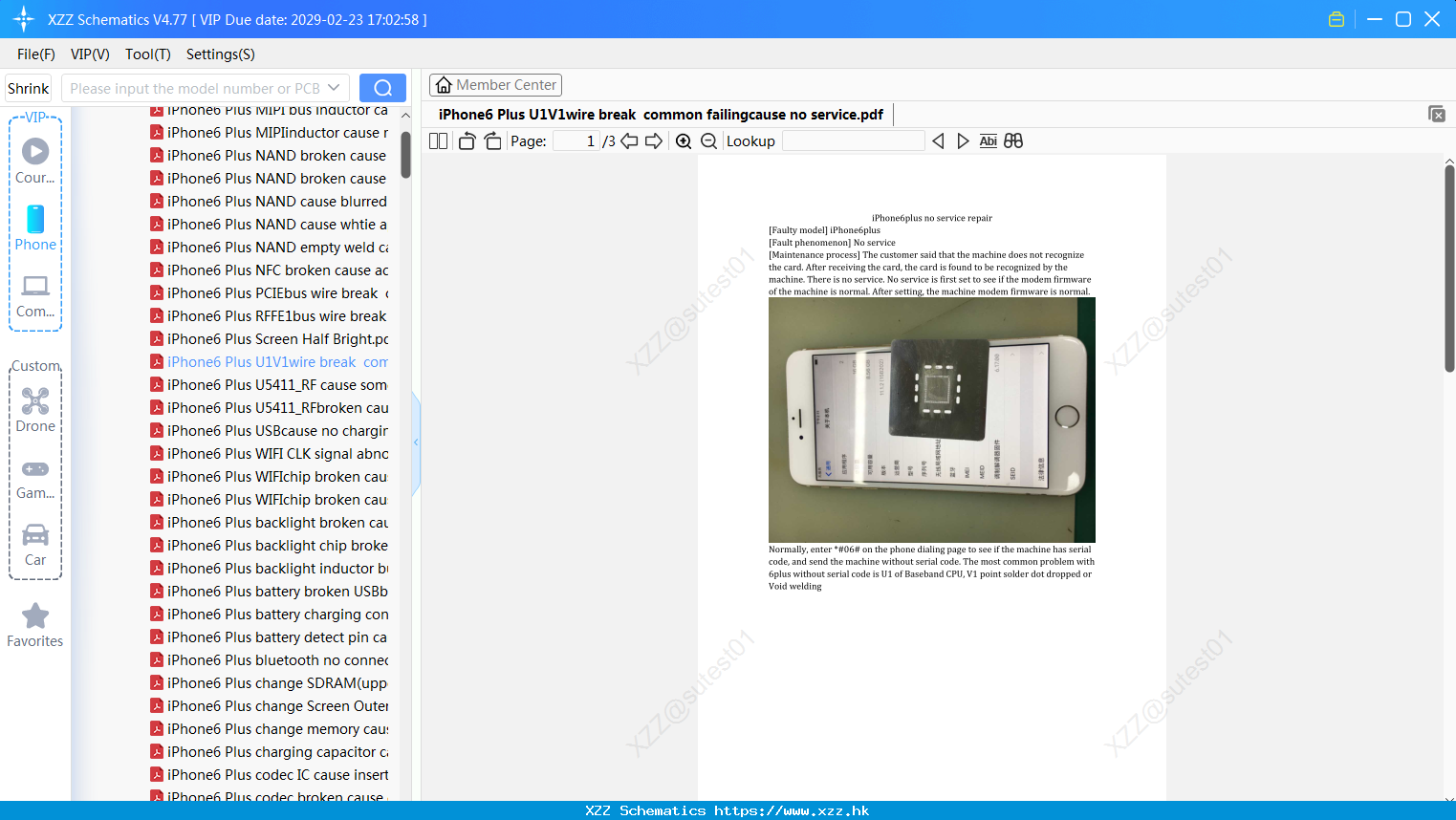The image size is (1456, 820).
Task: Go to previous page arrow
Action: (x=629, y=141)
